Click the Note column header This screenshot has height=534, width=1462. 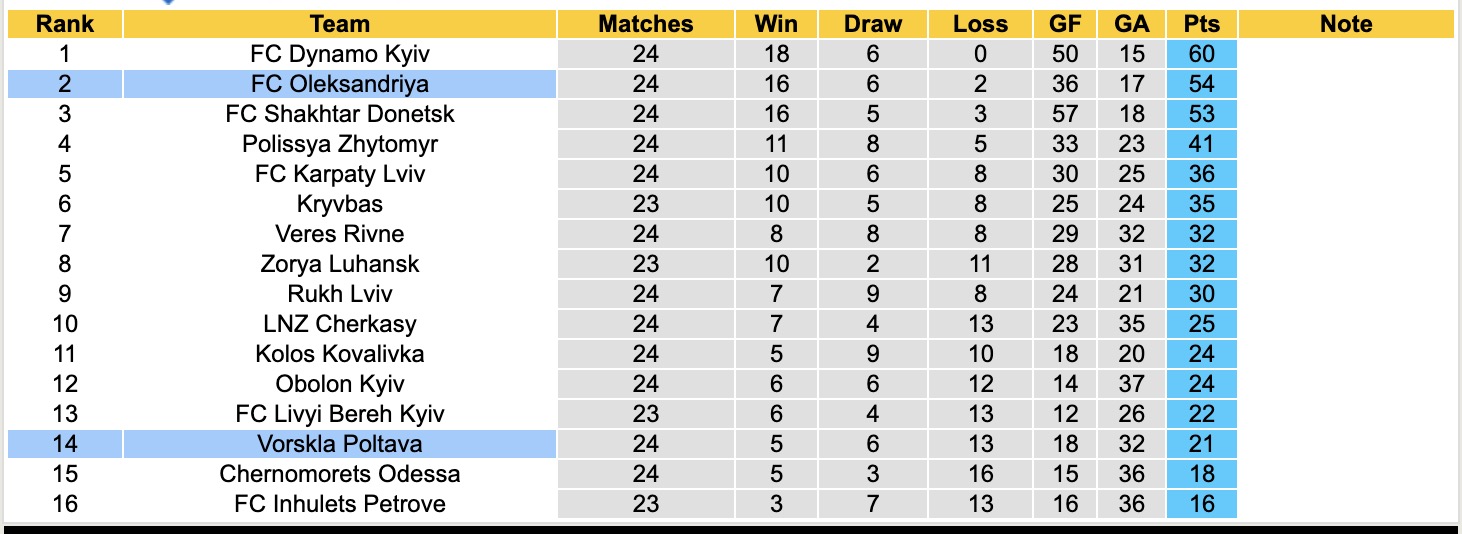(x=1346, y=24)
